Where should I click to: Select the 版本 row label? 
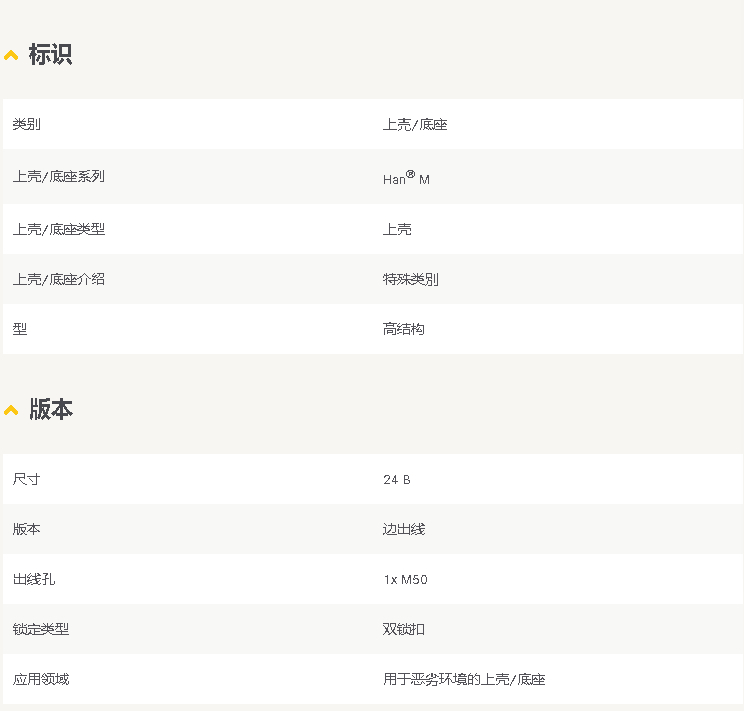27,529
